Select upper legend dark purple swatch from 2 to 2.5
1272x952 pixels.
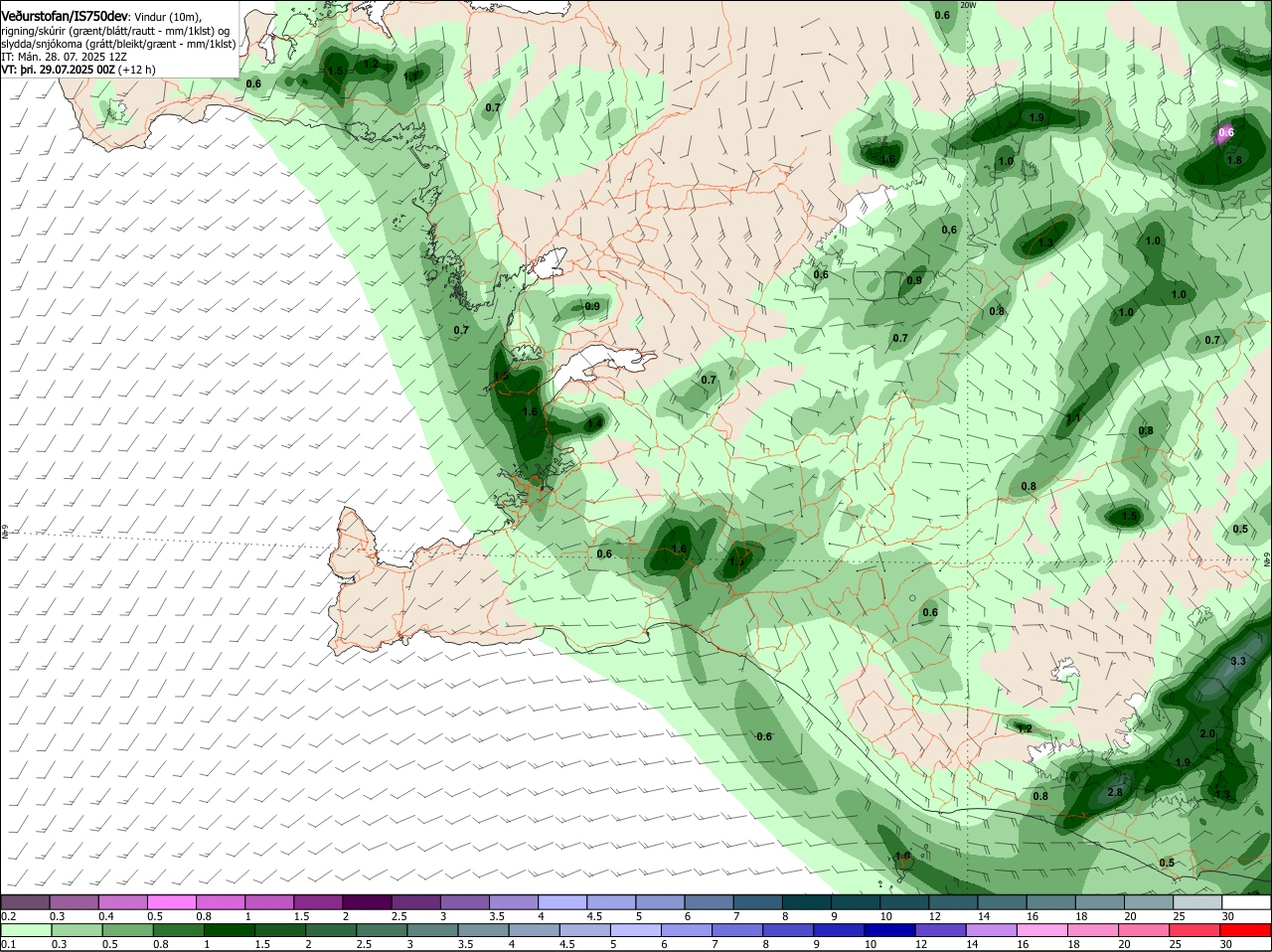pyautogui.click(x=367, y=901)
